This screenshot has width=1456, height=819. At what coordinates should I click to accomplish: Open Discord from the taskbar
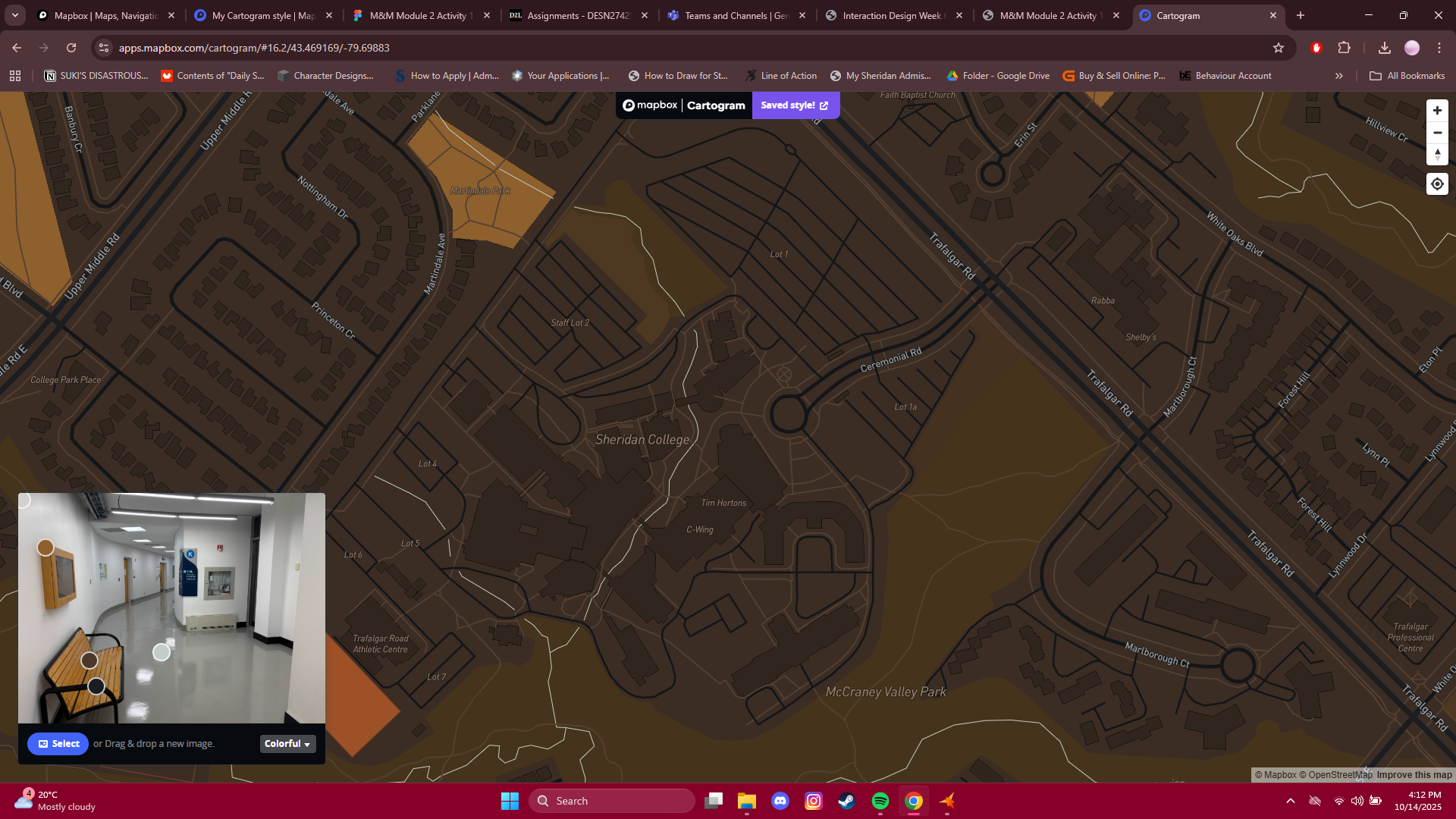(780, 801)
